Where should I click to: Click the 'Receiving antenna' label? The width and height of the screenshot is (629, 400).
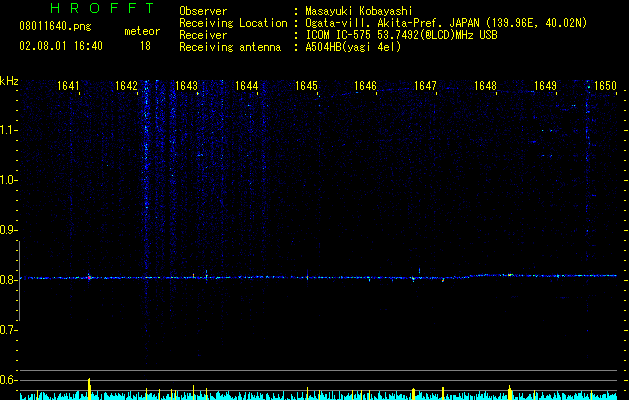[230, 47]
